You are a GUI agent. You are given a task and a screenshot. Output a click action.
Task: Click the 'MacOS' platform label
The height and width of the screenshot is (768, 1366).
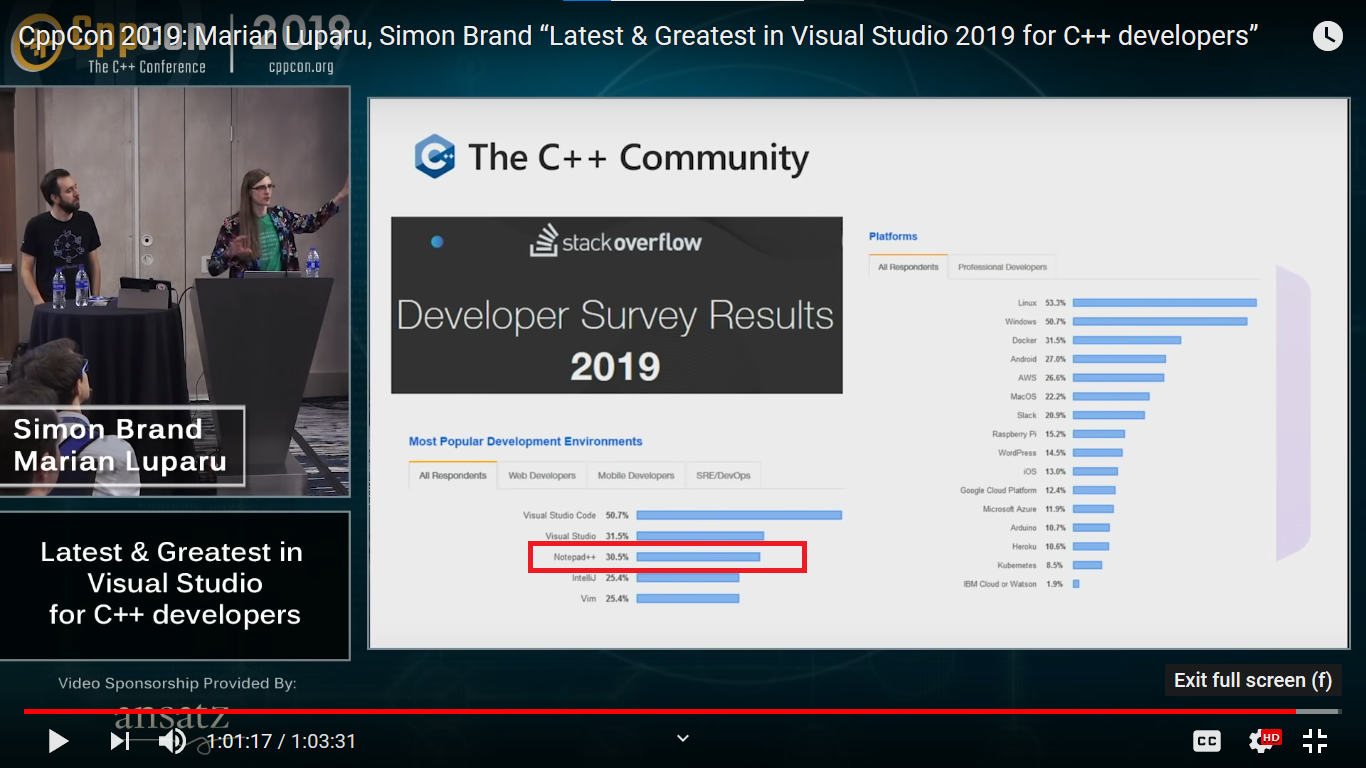[1024, 397]
